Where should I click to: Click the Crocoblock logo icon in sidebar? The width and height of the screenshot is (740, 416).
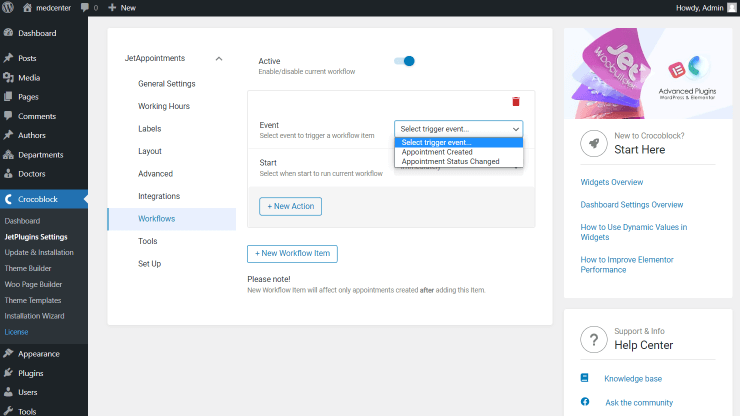tap(8, 199)
